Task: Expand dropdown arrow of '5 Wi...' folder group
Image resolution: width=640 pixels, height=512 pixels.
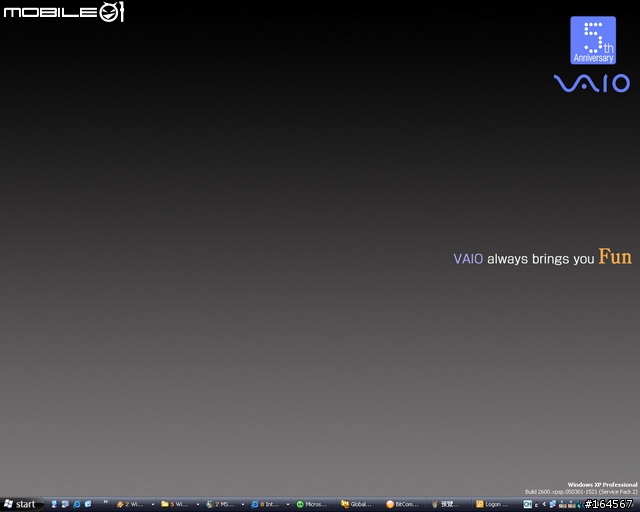Action: (x=198, y=505)
